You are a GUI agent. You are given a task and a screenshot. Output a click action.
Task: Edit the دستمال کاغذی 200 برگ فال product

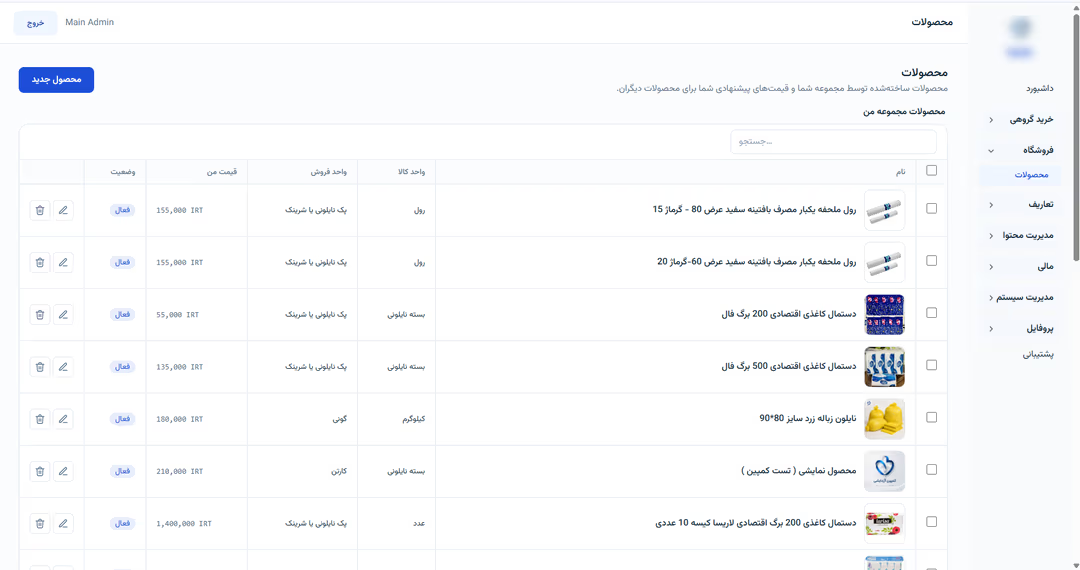pos(63,315)
